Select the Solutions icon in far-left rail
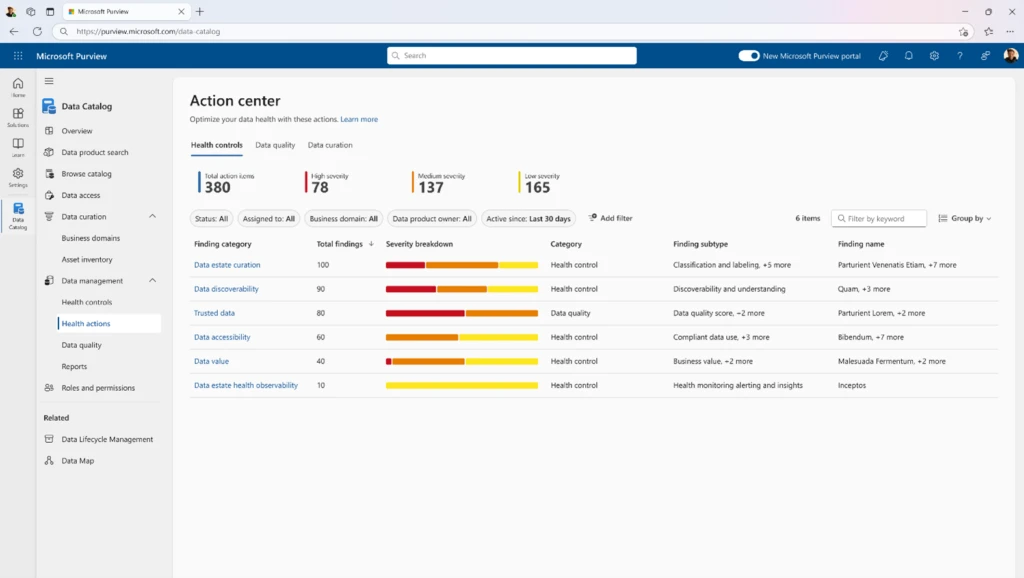 pyautogui.click(x=17, y=113)
